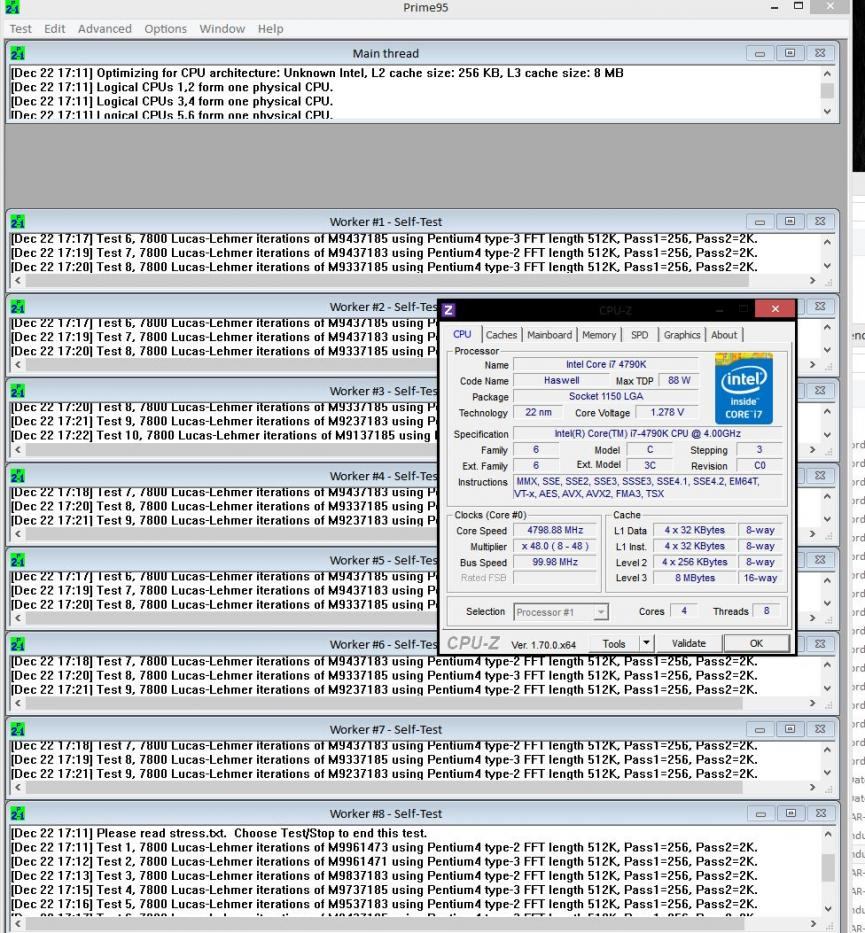Minimize the Main thread window
Viewport: 865px width, 933px height.
coord(760,53)
